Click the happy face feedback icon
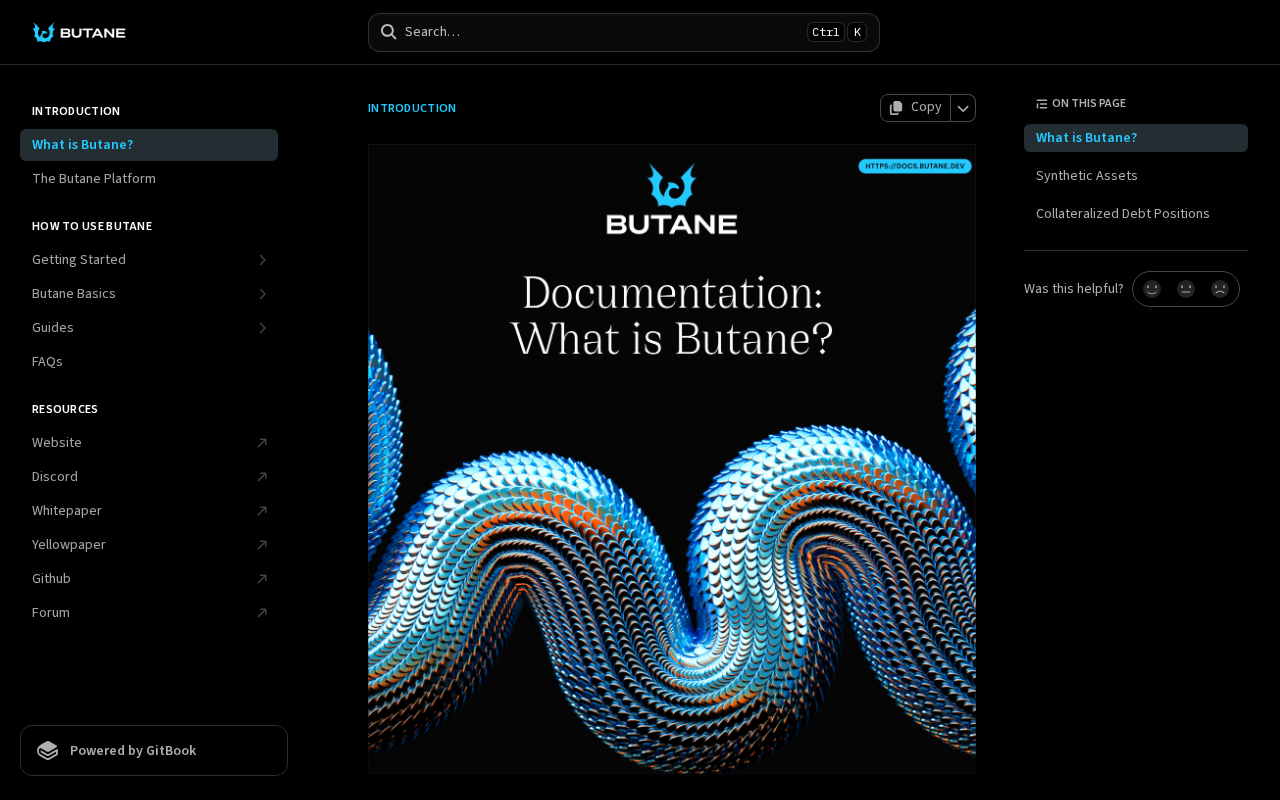The width and height of the screenshot is (1280, 800). [x=1152, y=289]
